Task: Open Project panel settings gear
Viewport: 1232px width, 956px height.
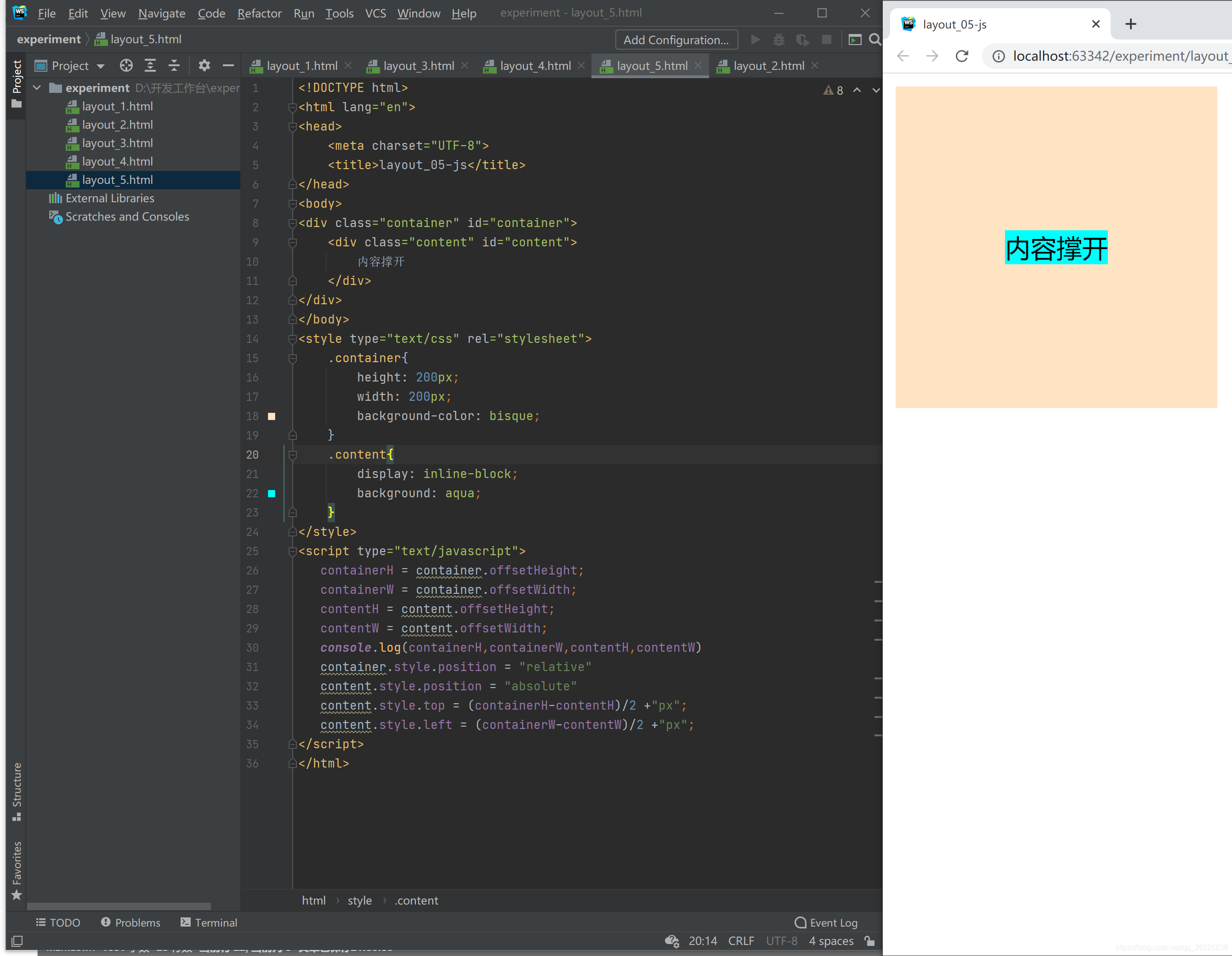Action: pos(204,65)
